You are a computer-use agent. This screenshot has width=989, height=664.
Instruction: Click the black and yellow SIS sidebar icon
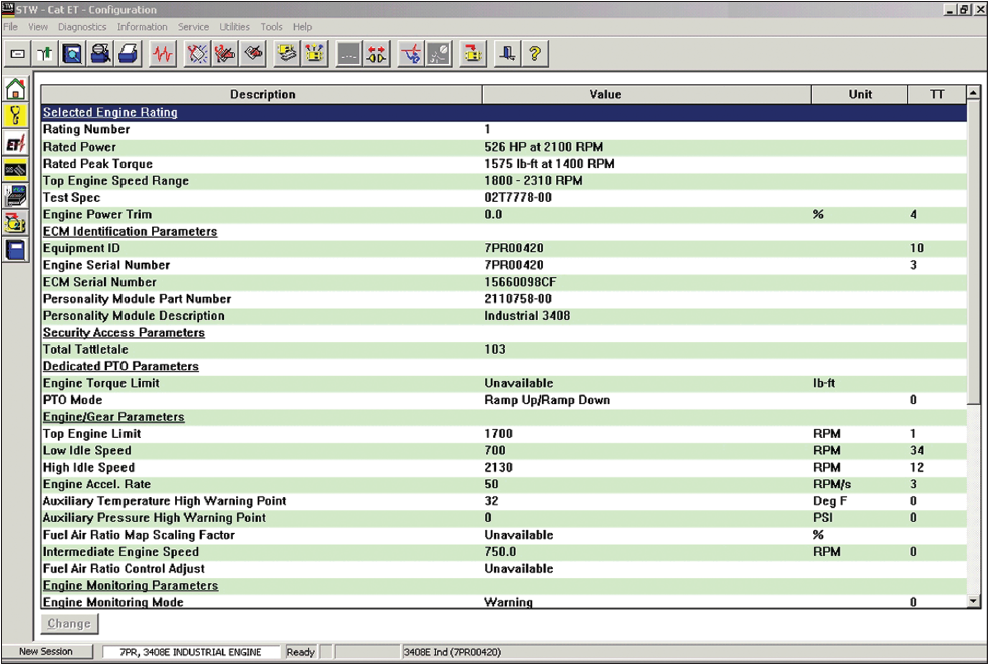[x=15, y=170]
